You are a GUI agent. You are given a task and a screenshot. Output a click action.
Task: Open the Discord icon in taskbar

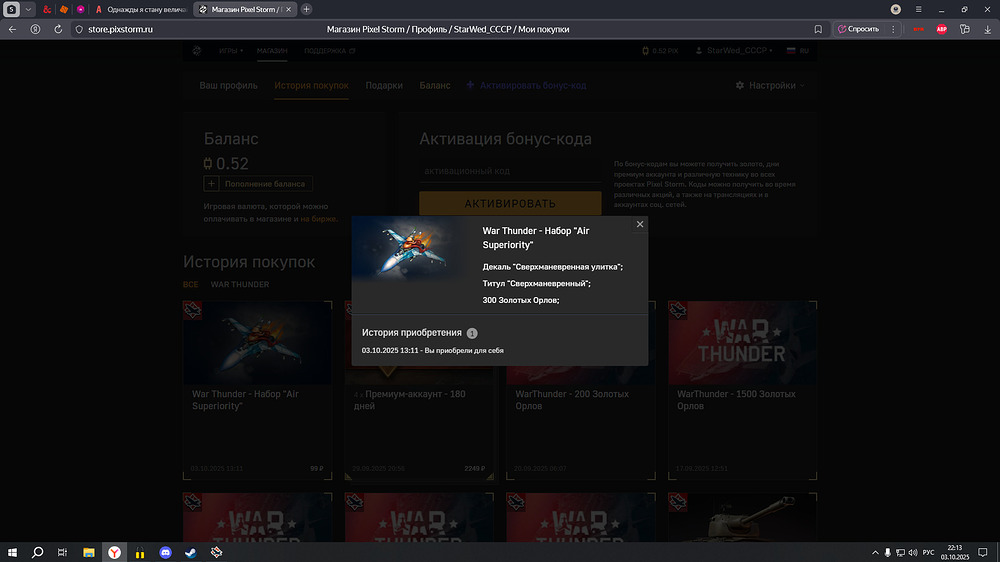[166, 552]
